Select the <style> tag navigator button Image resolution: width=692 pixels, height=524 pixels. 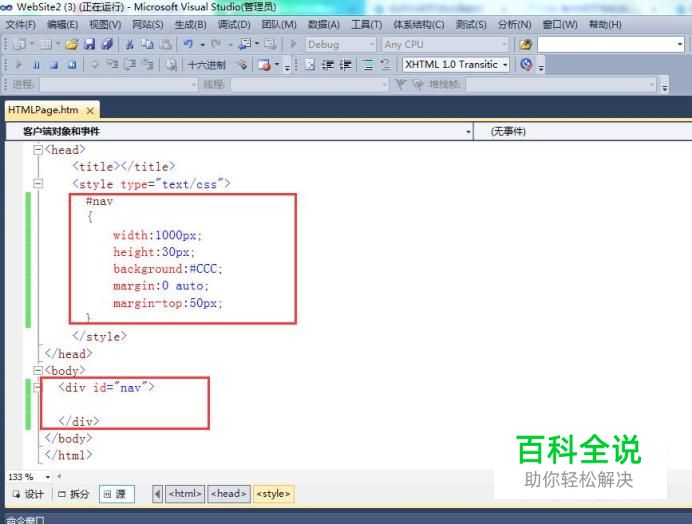coord(273,494)
